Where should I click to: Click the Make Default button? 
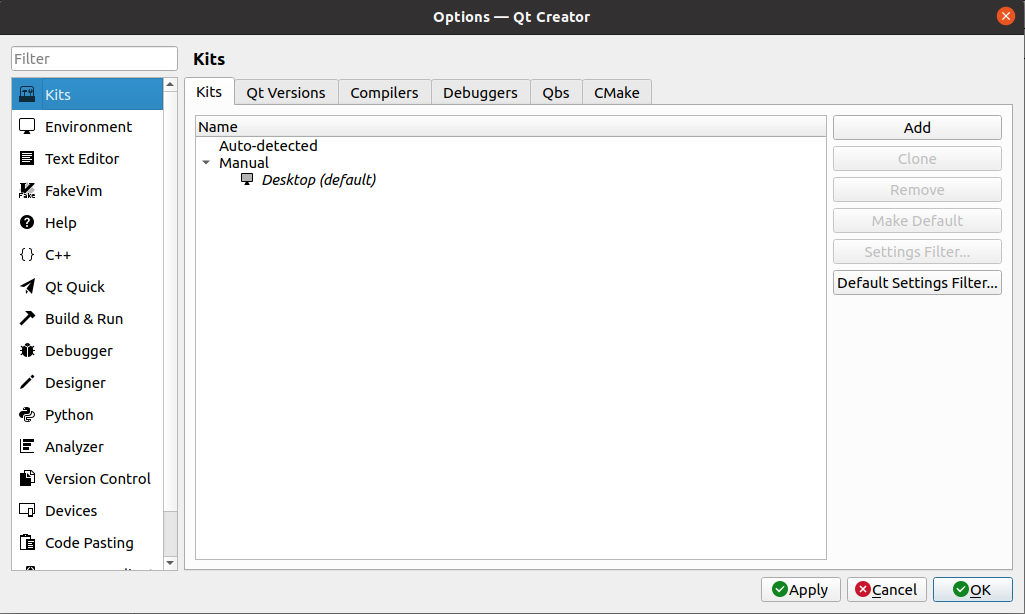point(917,220)
